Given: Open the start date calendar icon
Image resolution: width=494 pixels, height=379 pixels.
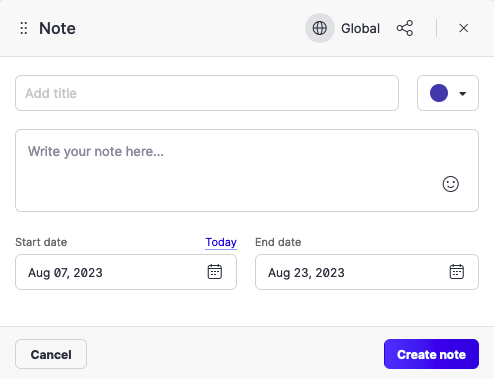Looking at the screenshot, I should tap(215, 272).
